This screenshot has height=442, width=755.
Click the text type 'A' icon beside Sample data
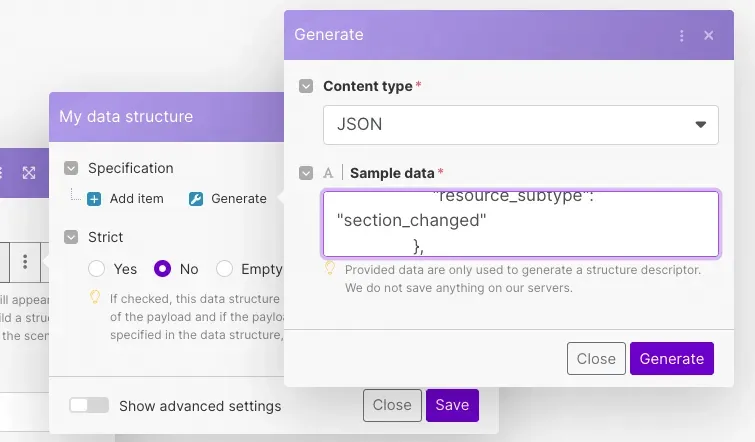tap(328, 173)
